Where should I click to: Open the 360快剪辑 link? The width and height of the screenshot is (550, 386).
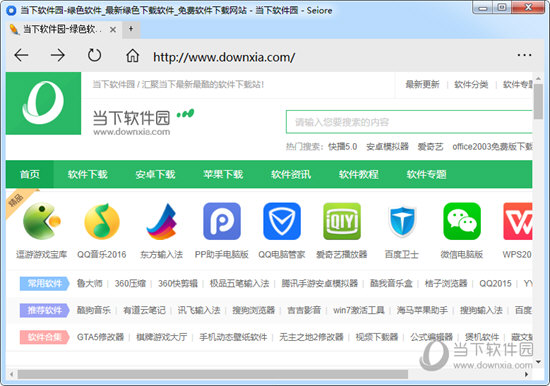178,283
